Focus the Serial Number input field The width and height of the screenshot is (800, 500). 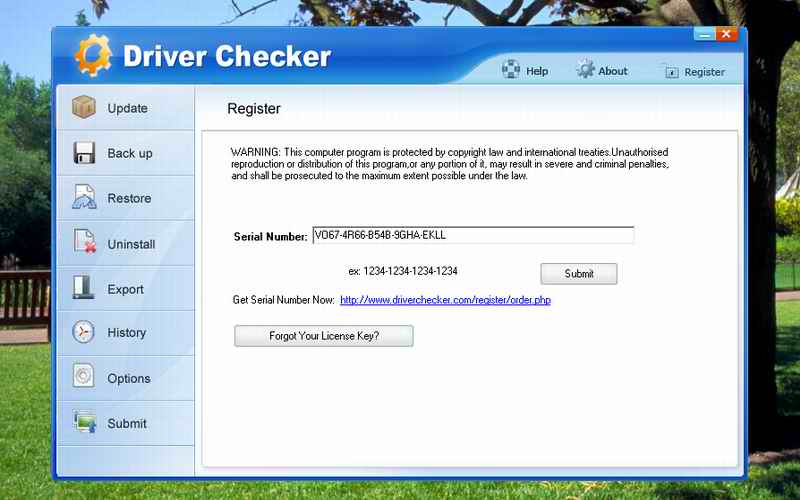click(472, 236)
